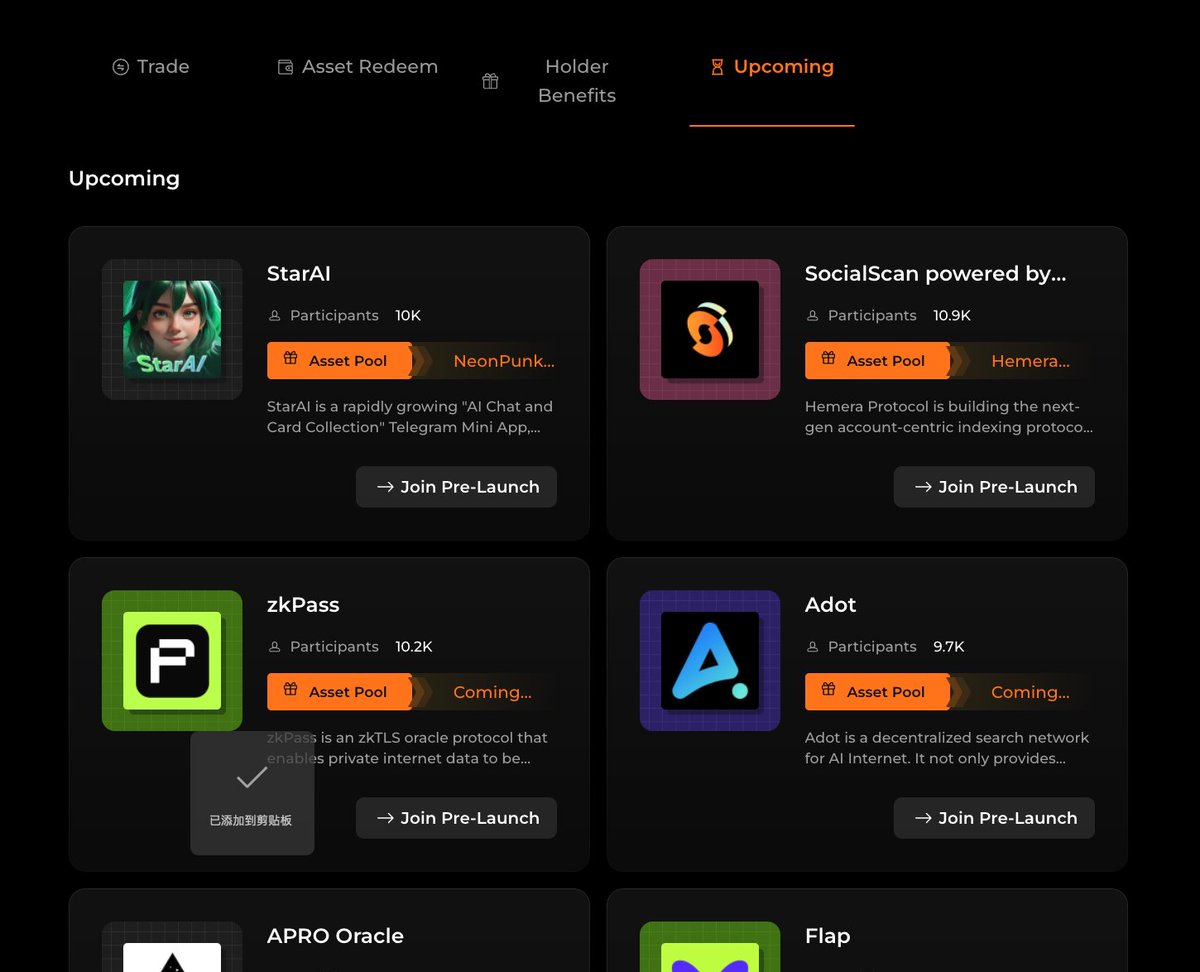Click the Coming... pool label on zkPass
The image size is (1200, 972).
click(493, 692)
